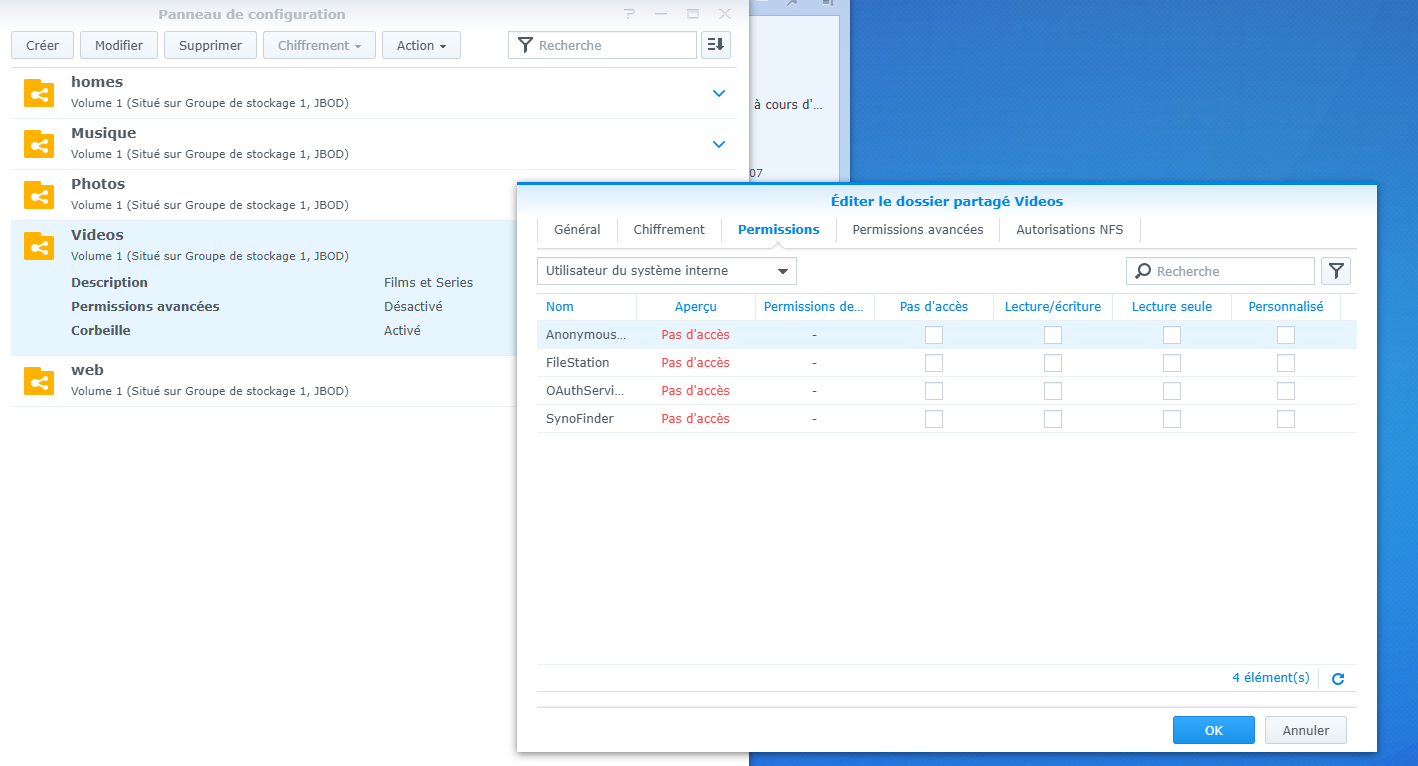Enable Lecture seule for SynoFinder
The height and width of the screenshot is (766, 1418).
pyautogui.click(x=1172, y=419)
